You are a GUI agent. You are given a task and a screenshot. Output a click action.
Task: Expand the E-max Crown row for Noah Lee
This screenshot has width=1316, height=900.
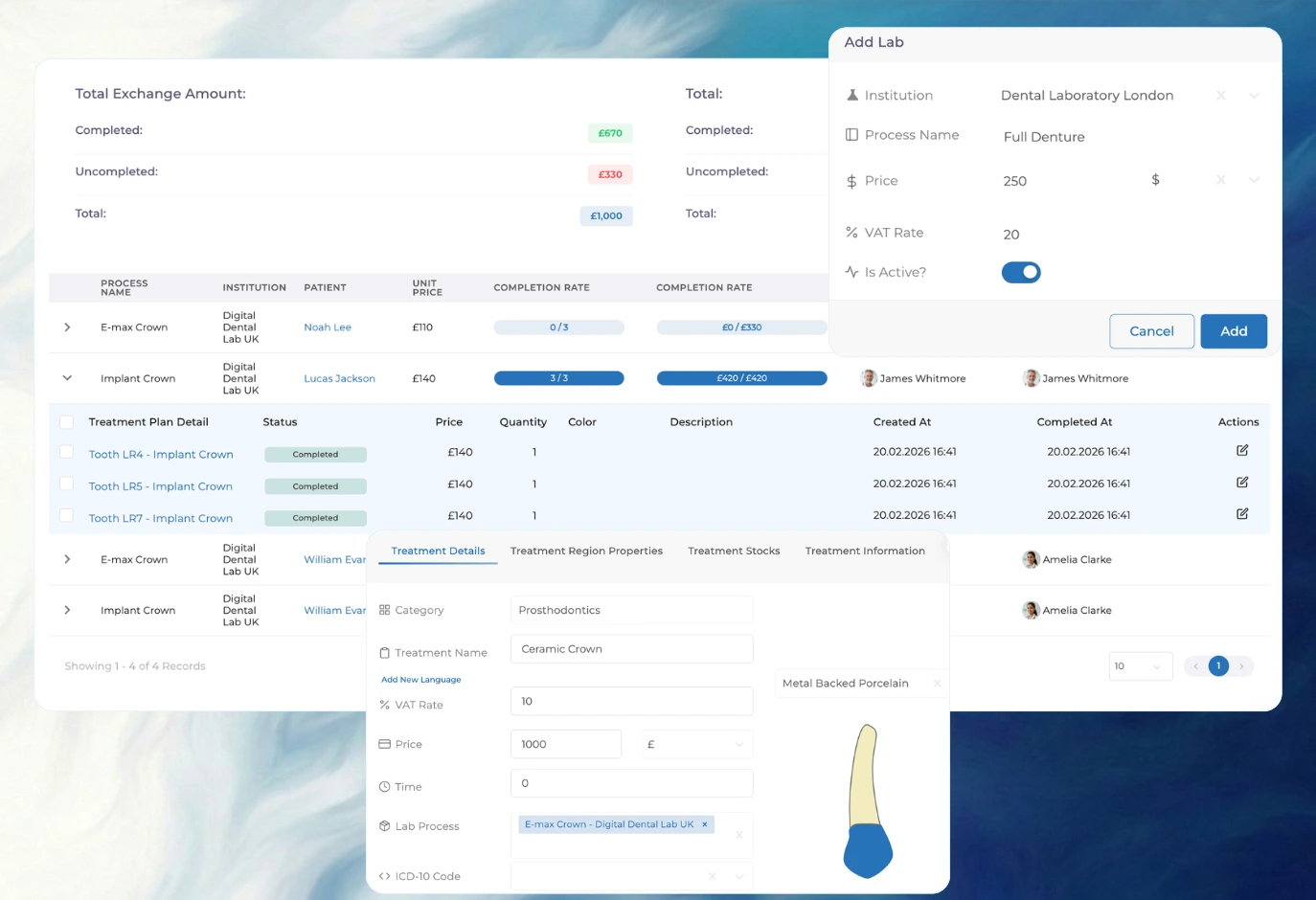[66, 326]
